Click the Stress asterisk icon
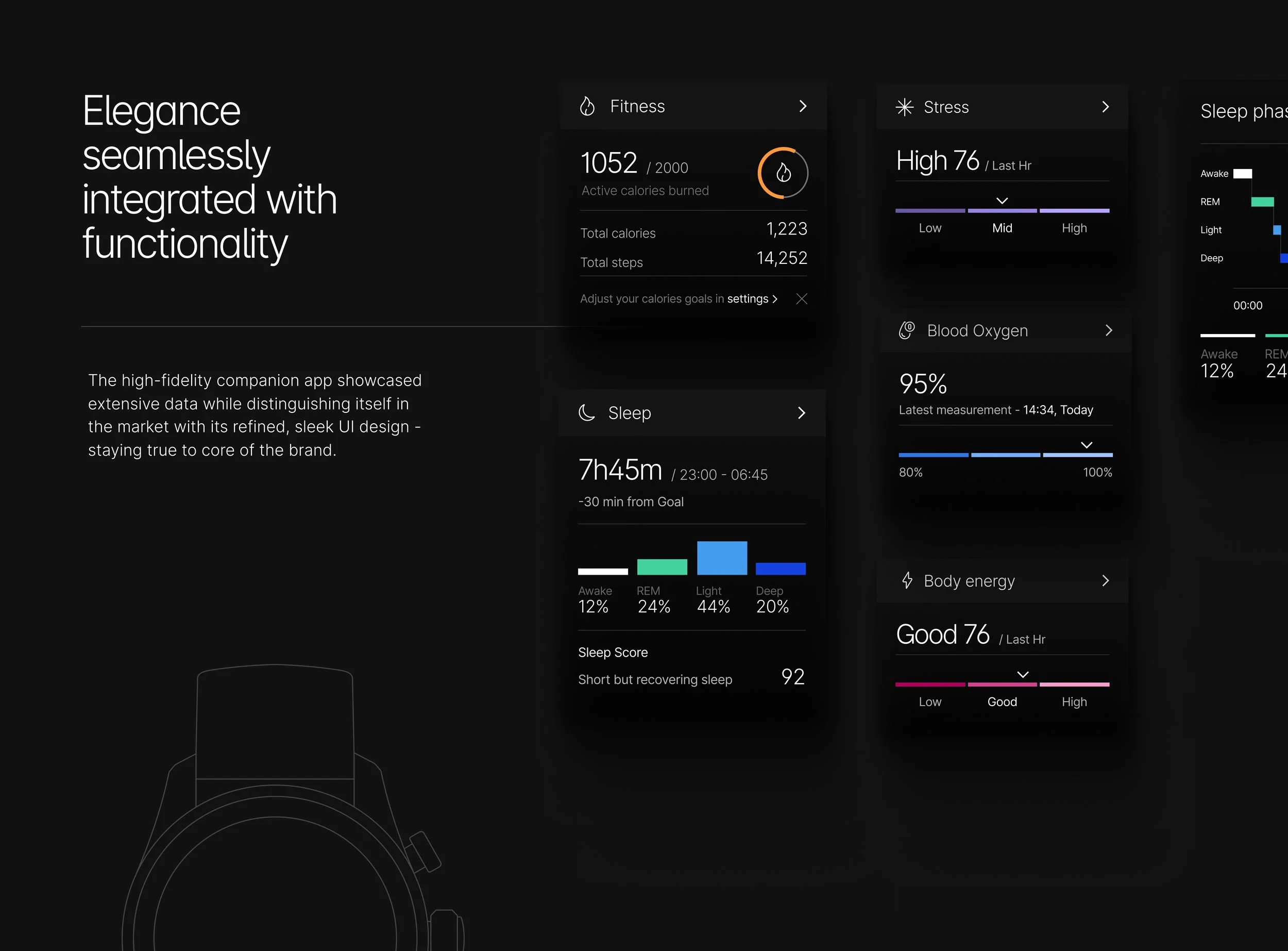 tap(904, 107)
